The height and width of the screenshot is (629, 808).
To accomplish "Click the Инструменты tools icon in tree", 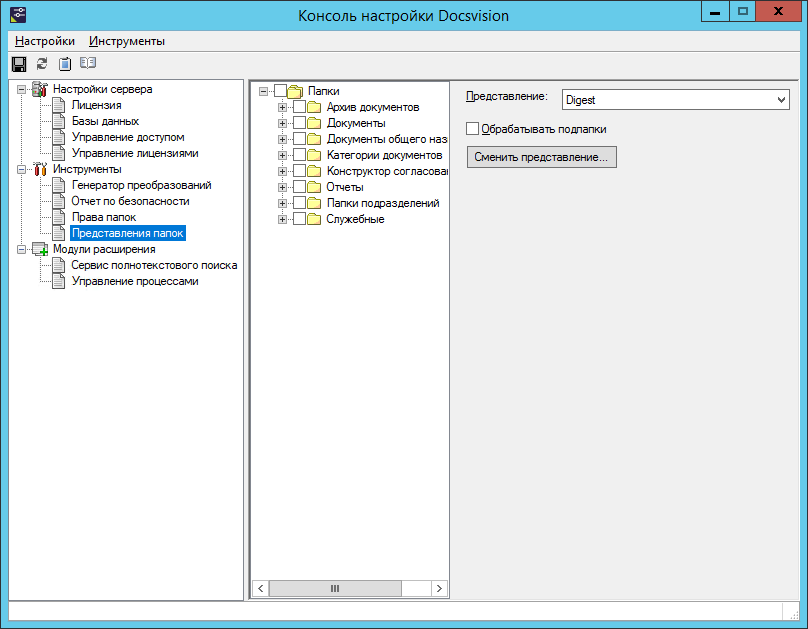I will (40, 170).
